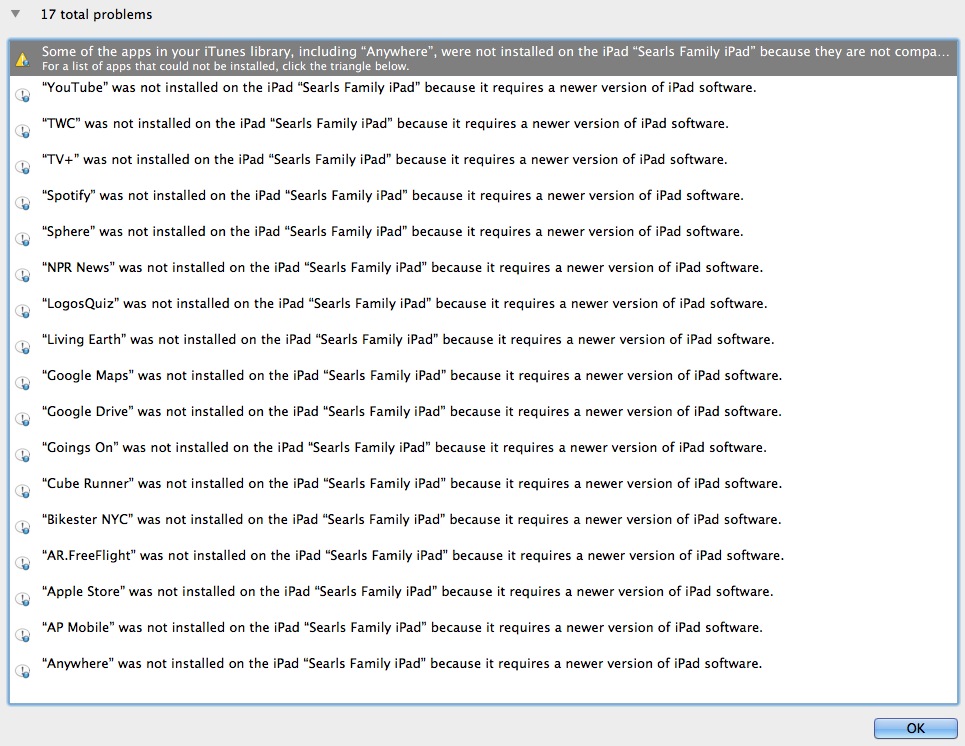Viewport: 965px width, 746px height.
Task: Select the "Google Drive" not installed message
Action: coord(411,412)
